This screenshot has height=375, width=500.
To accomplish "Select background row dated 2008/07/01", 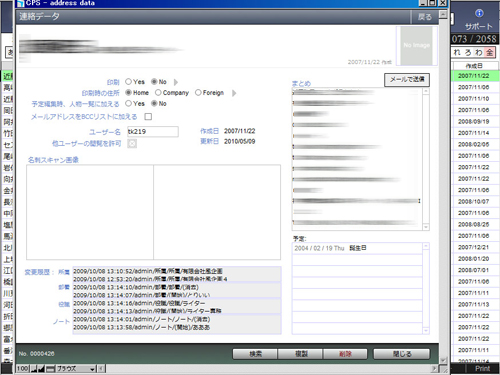I will pos(475,270).
